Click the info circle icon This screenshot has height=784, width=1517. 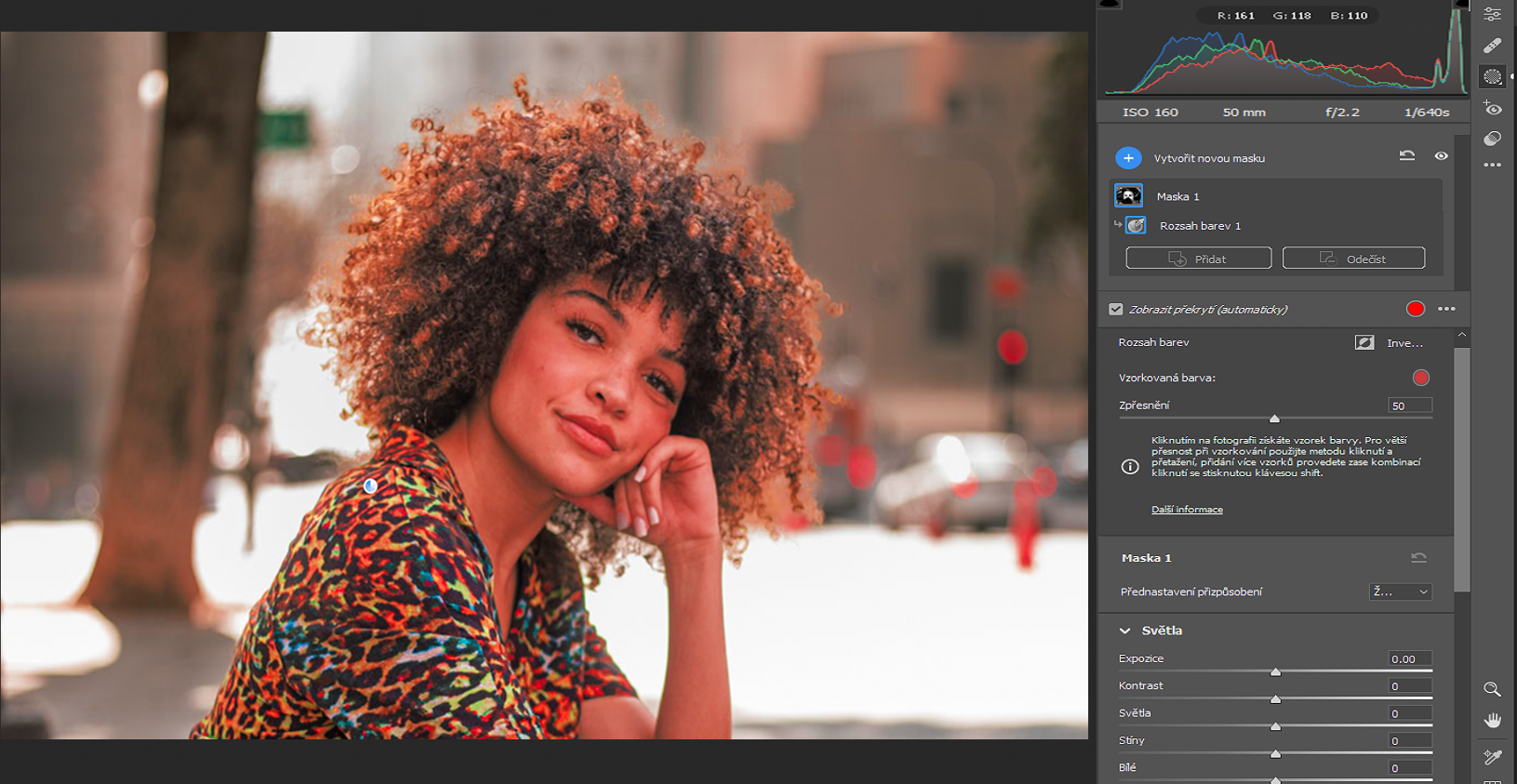pyautogui.click(x=1130, y=467)
